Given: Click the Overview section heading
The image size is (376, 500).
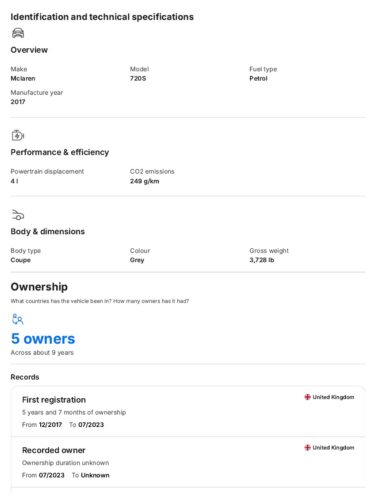Looking at the screenshot, I should coord(29,50).
